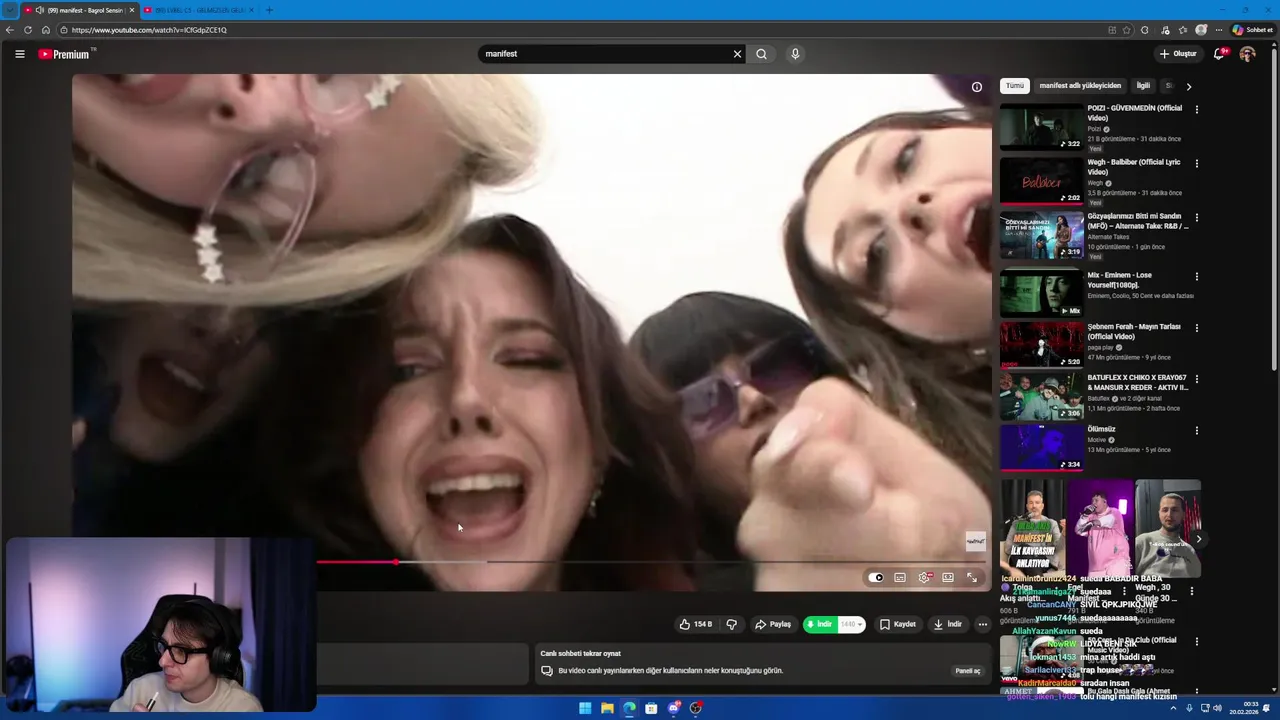Open Microsoft Store from taskbar
1280x720 pixels.
click(x=651, y=708)
